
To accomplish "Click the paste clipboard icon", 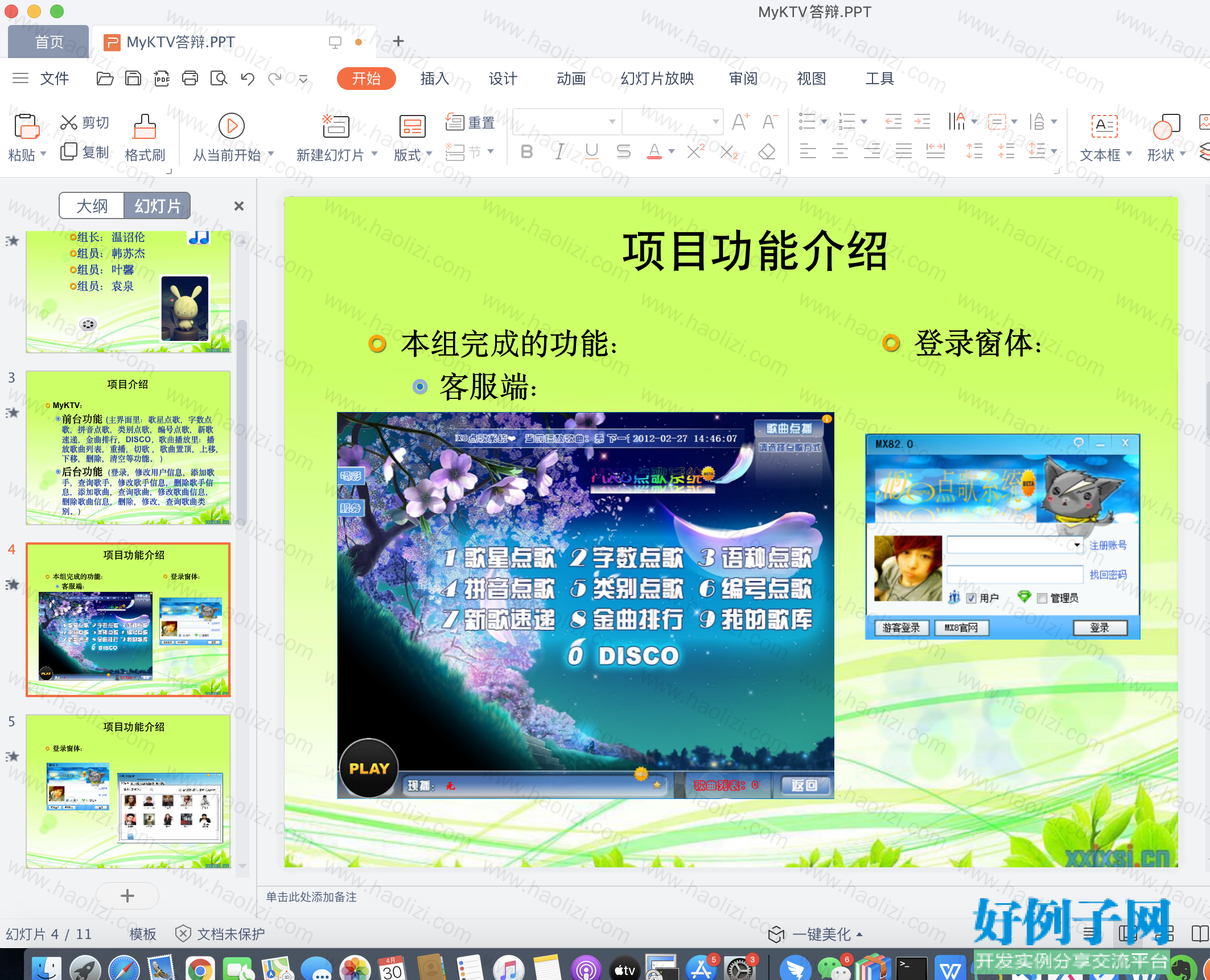I will click(x=26, y=126).
